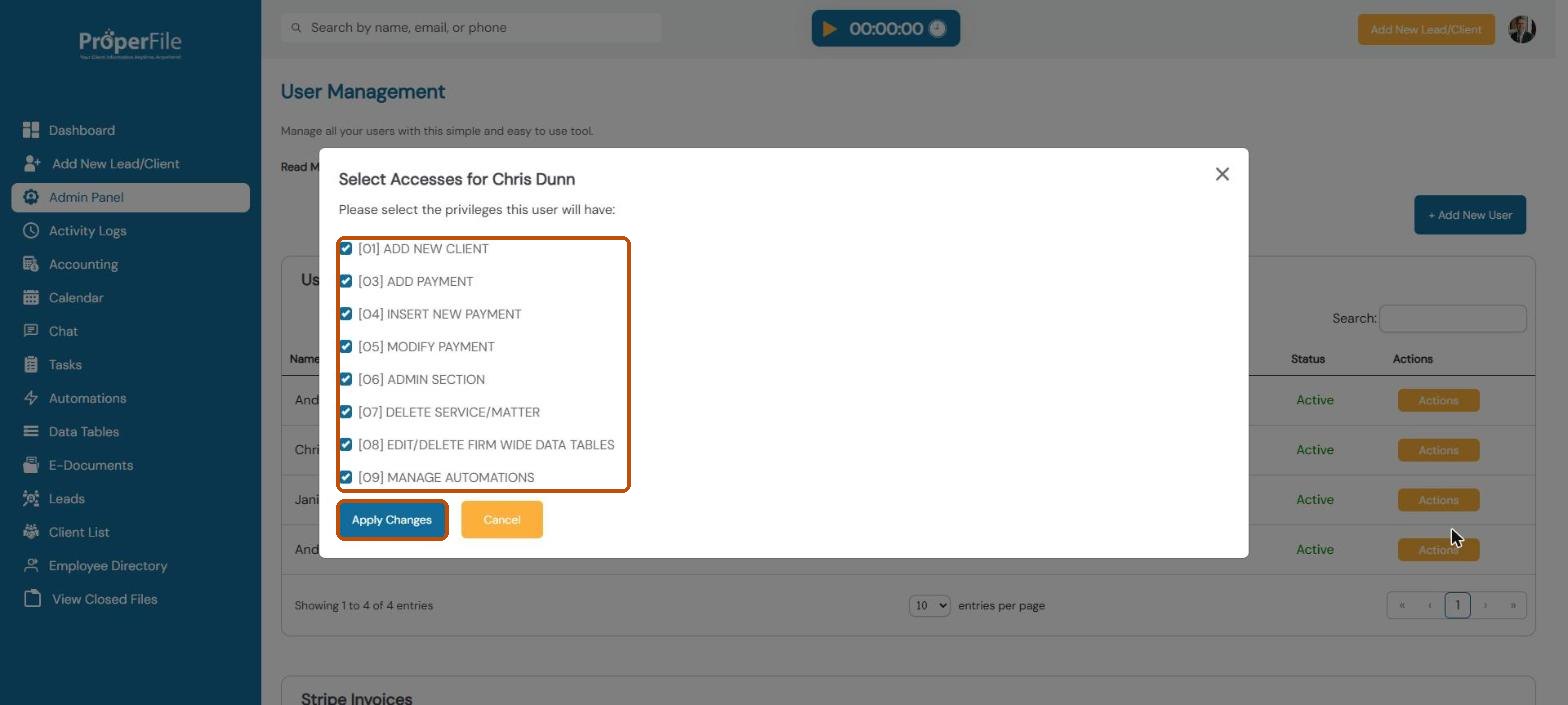
Task: Click the Admin Panel gear icon
Action: click(x=31, y=197)
